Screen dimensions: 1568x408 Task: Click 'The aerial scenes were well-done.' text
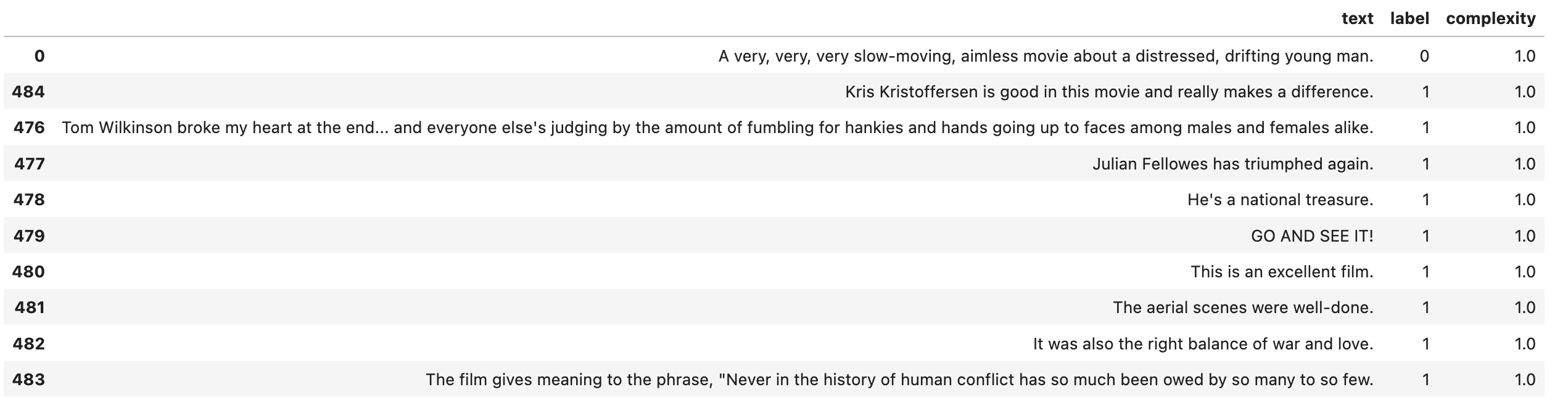[1242, 308]
